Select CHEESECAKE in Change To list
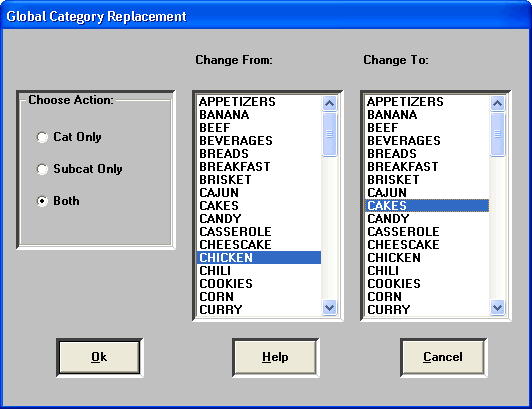 427,244
